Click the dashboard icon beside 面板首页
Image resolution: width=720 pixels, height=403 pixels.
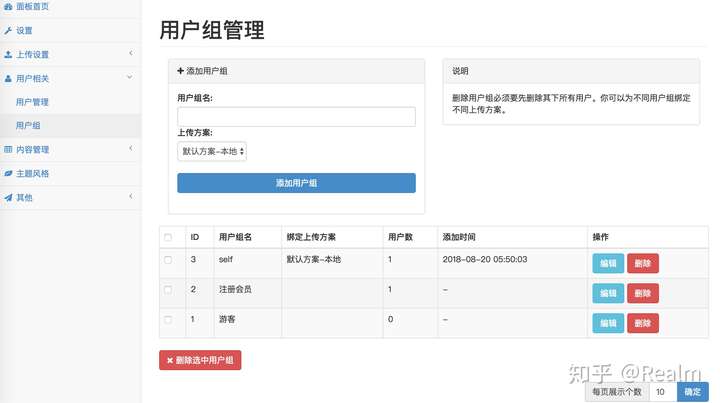click(x=8, y=6)
